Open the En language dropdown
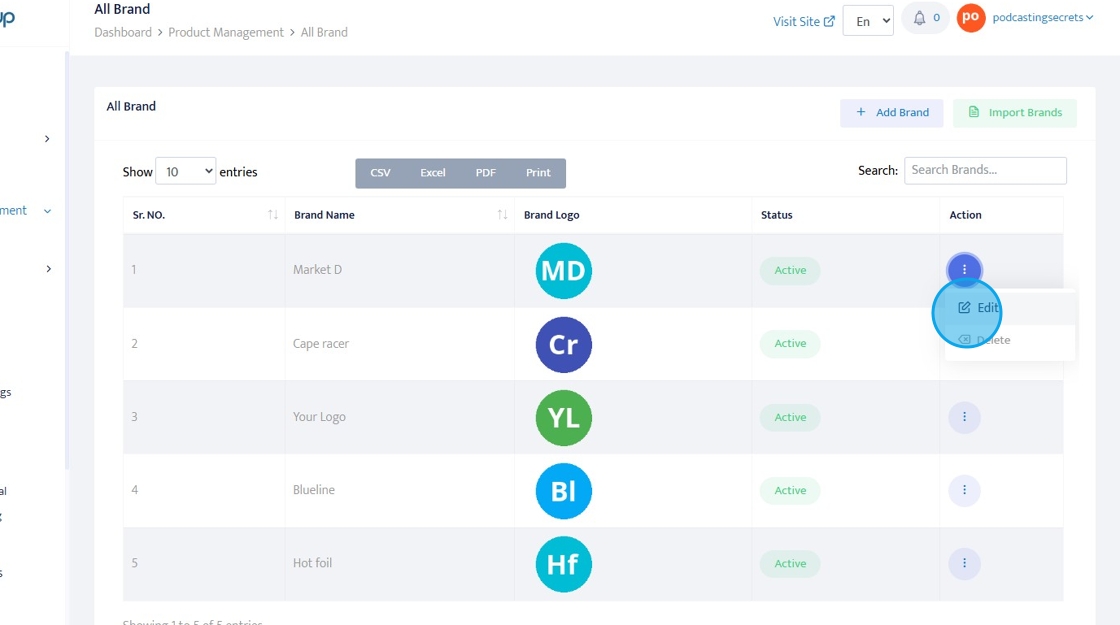This screenshot has height=625, width=1120. click(867, 21)
